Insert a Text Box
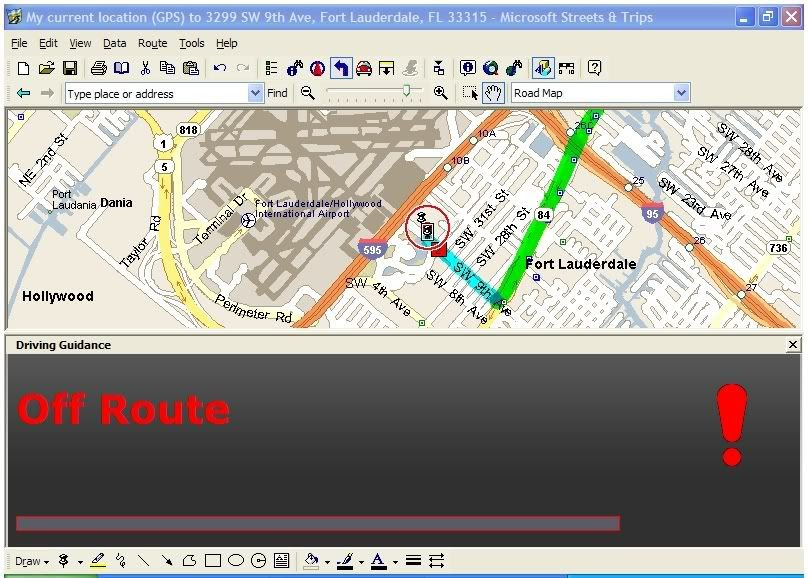808x578 pixels. (x=281, y=560)
